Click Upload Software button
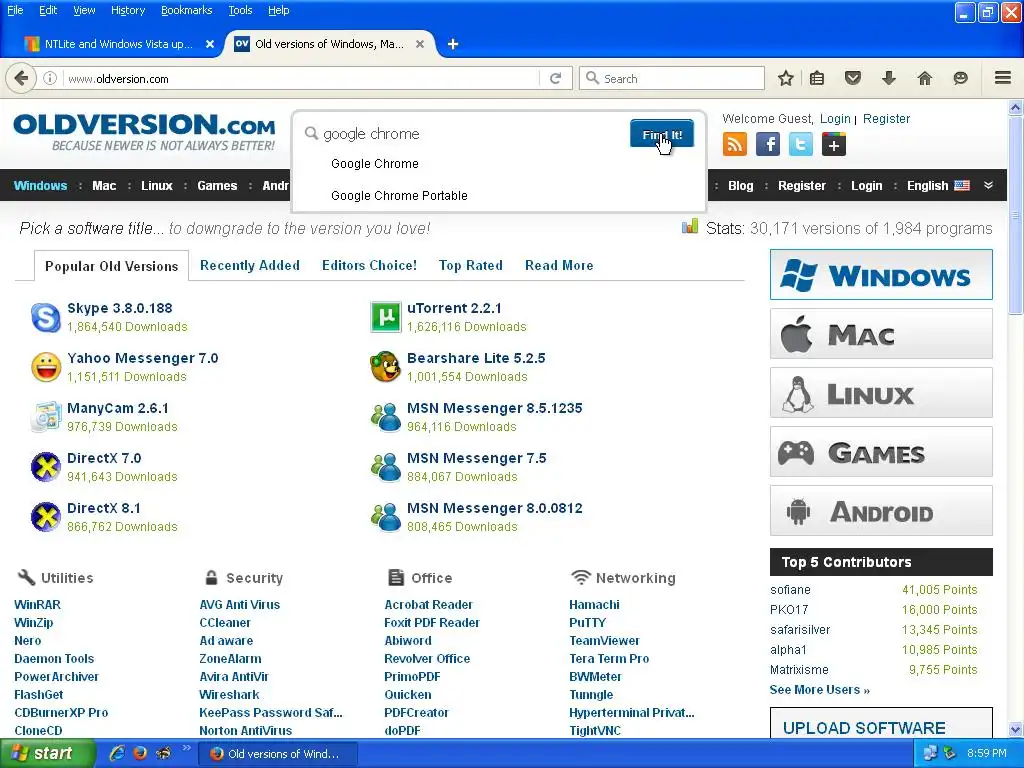Image resolution: width=1024 pixels, height=768 pixels. point(881,724)
